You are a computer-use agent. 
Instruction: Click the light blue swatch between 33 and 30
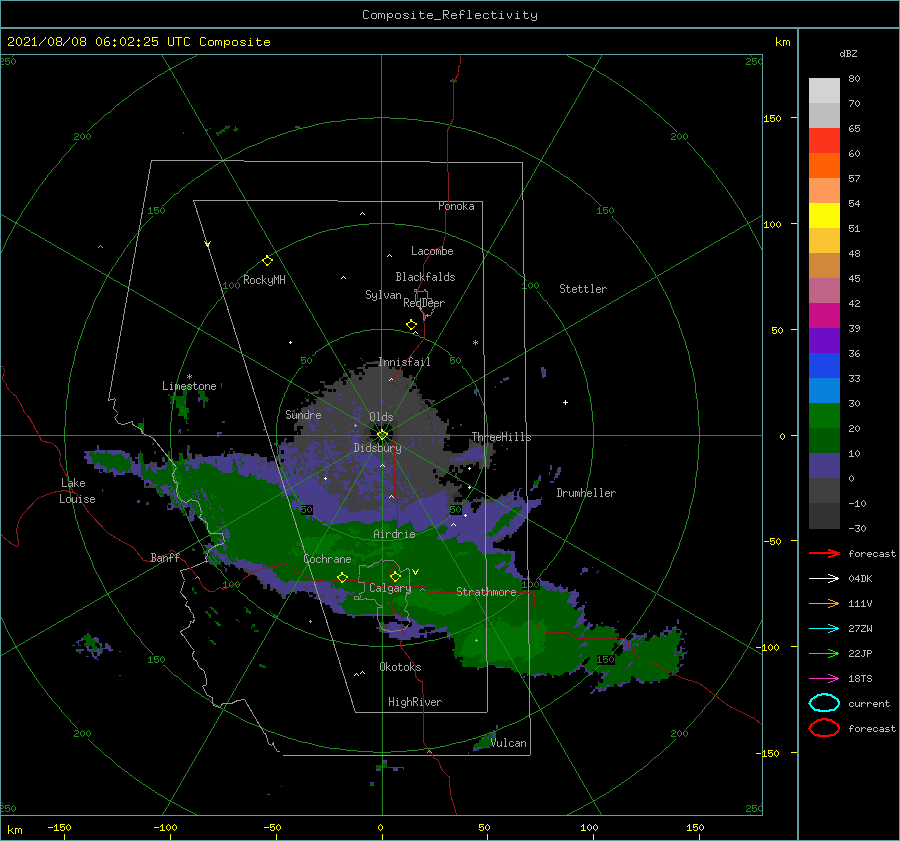click(824, 390)
